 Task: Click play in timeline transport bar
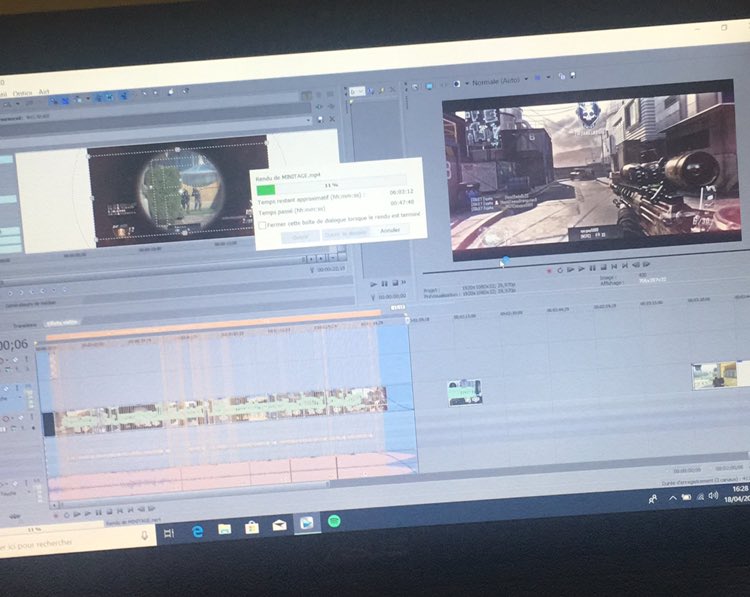88,513
